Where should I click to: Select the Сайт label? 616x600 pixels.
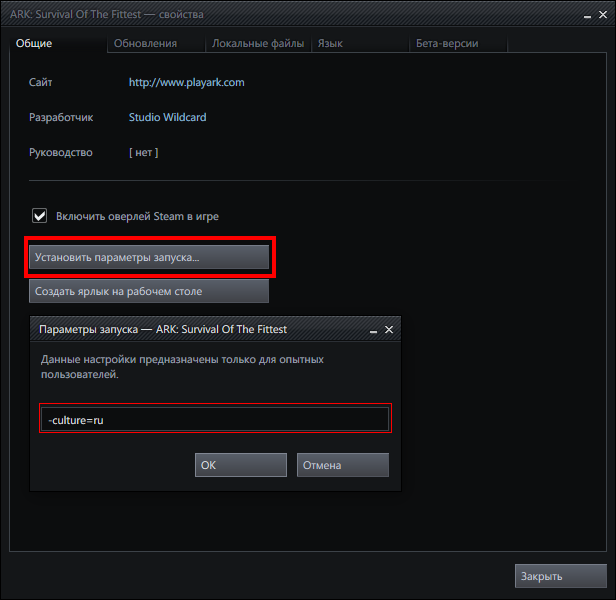40,82
